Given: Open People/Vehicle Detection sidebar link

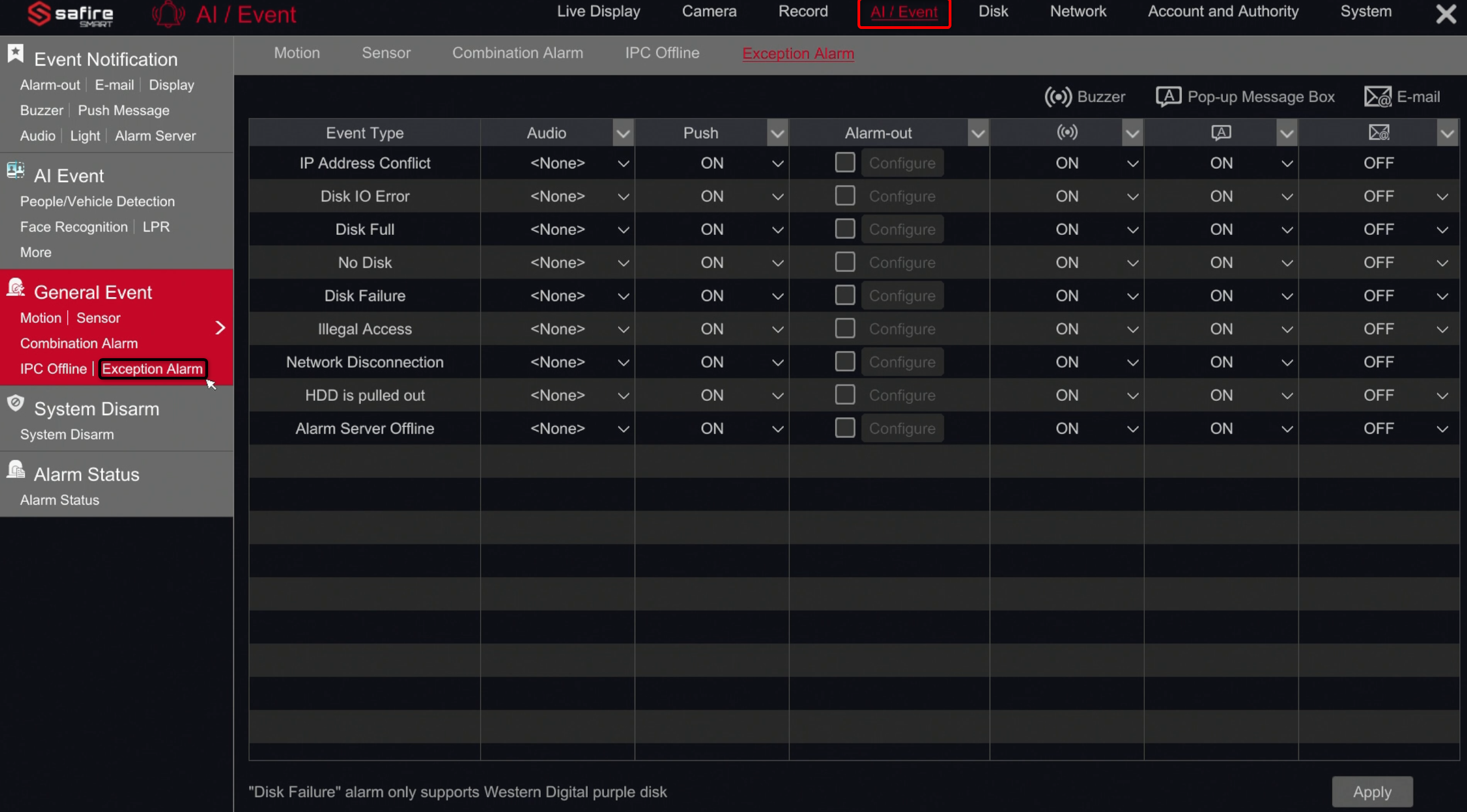Looking at the screenshot, I should click(97, 201).
